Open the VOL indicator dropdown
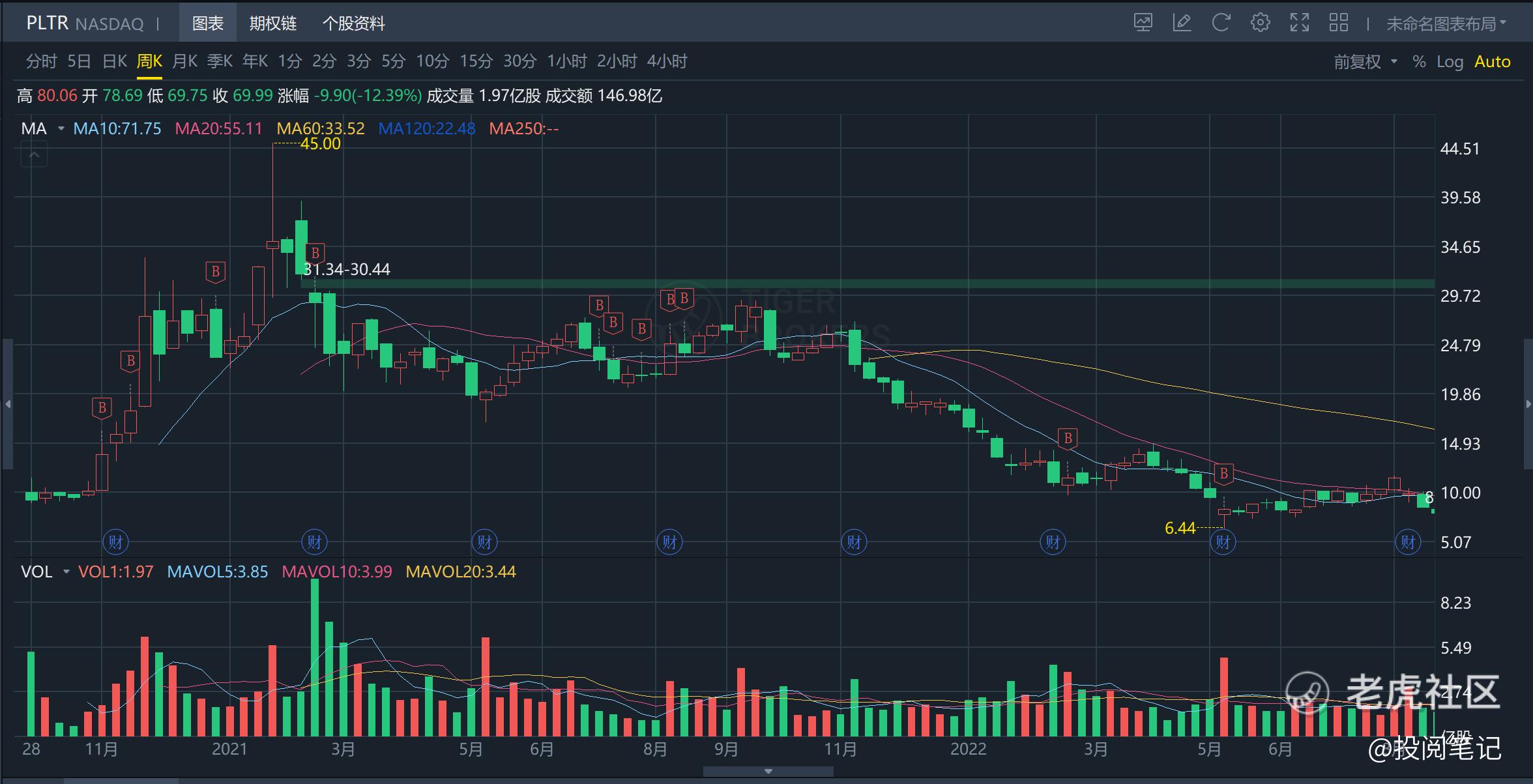Viewport: 1533px width, 784px height. (x=66, y=572)
